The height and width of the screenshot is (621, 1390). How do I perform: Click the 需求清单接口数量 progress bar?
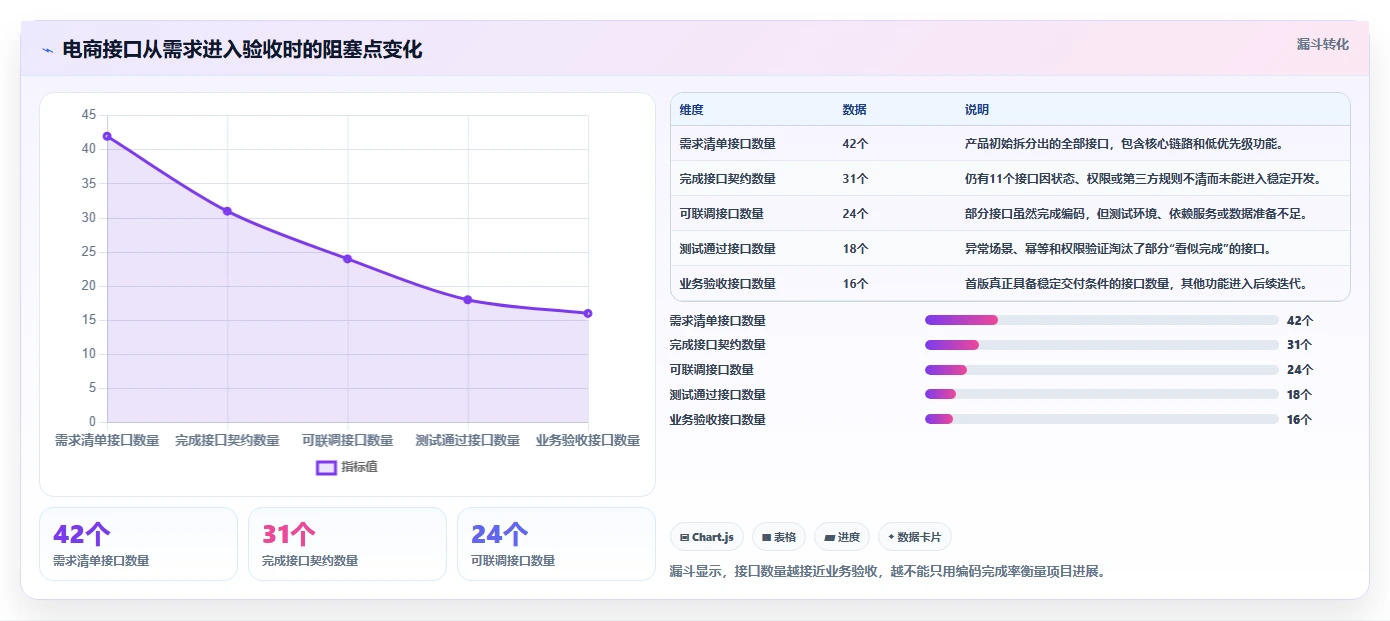click(x=1102, y=320)
